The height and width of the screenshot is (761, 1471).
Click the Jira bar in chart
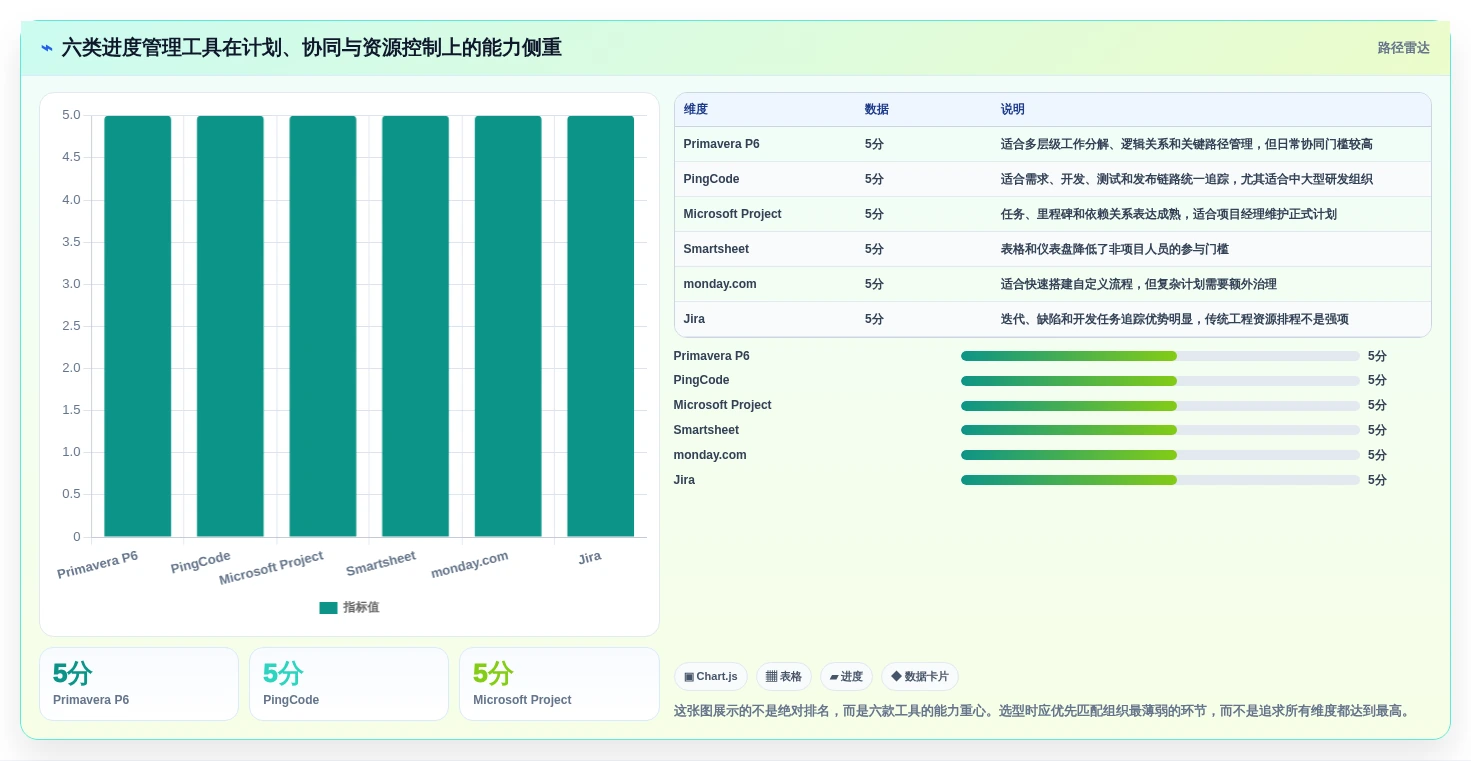(601, 326)
